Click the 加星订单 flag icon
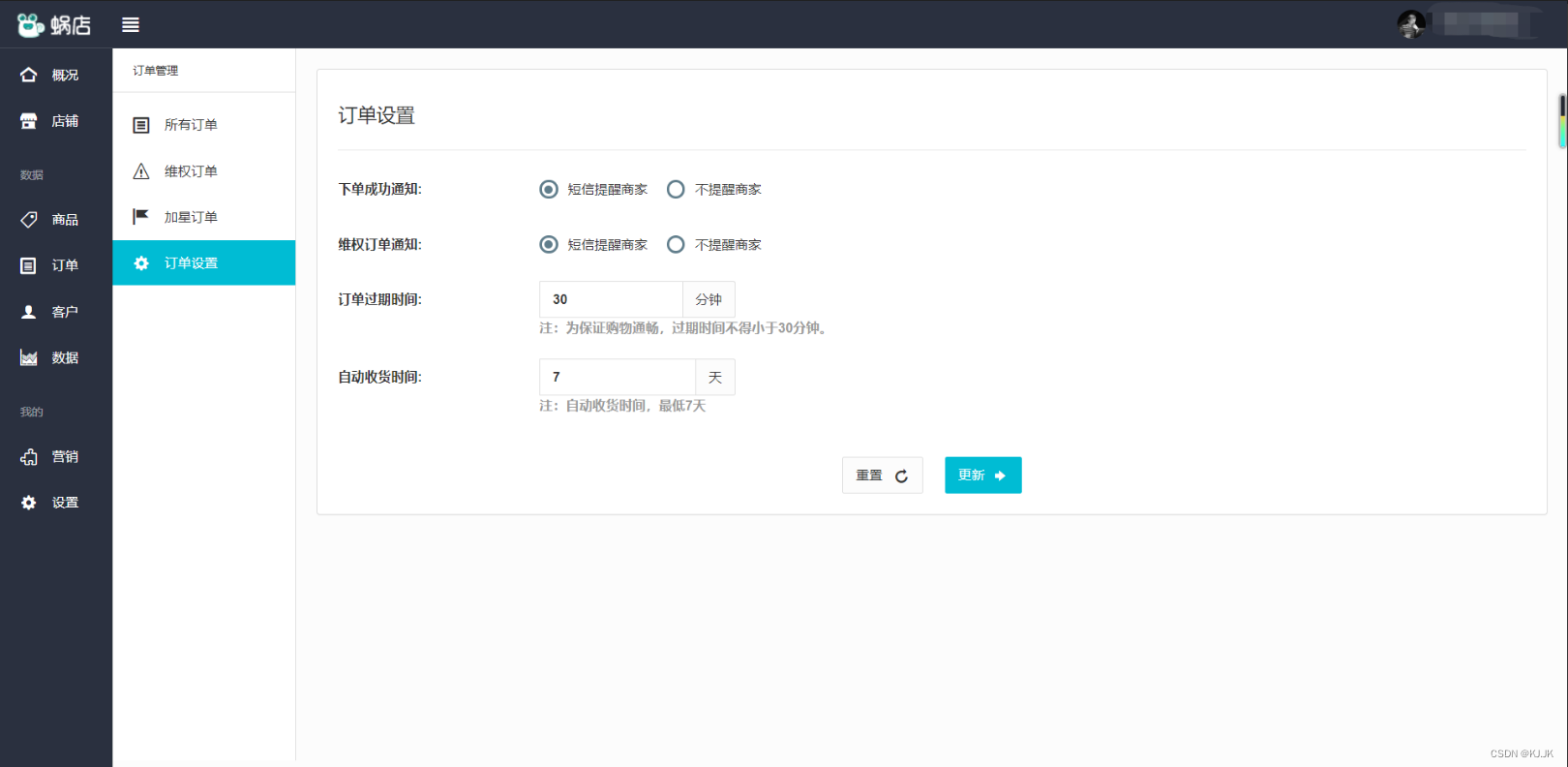The width and height of the screenshot is (1568, 767). pyautogui.click(x=141, y=217)
